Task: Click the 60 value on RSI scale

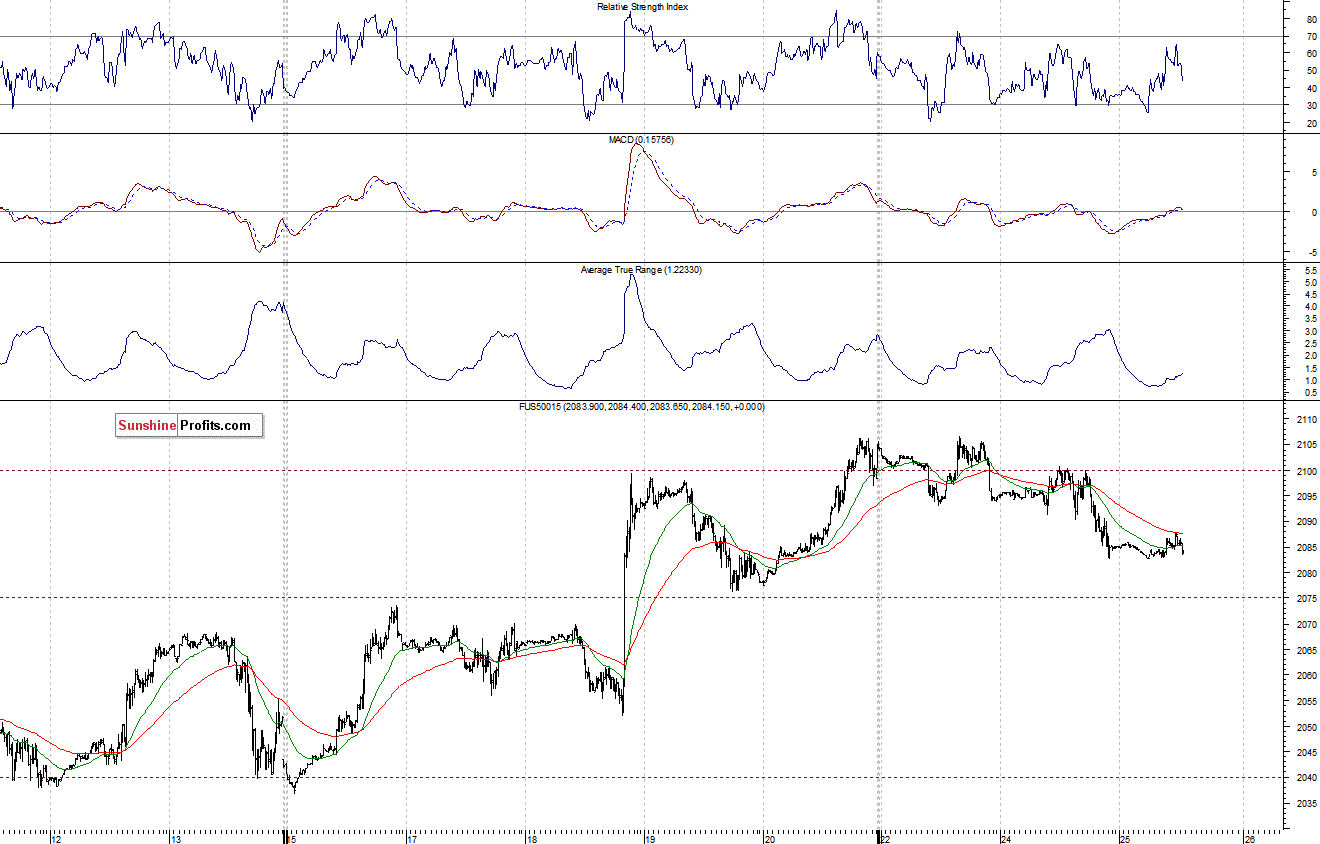Action: (x=1311, y=54)
